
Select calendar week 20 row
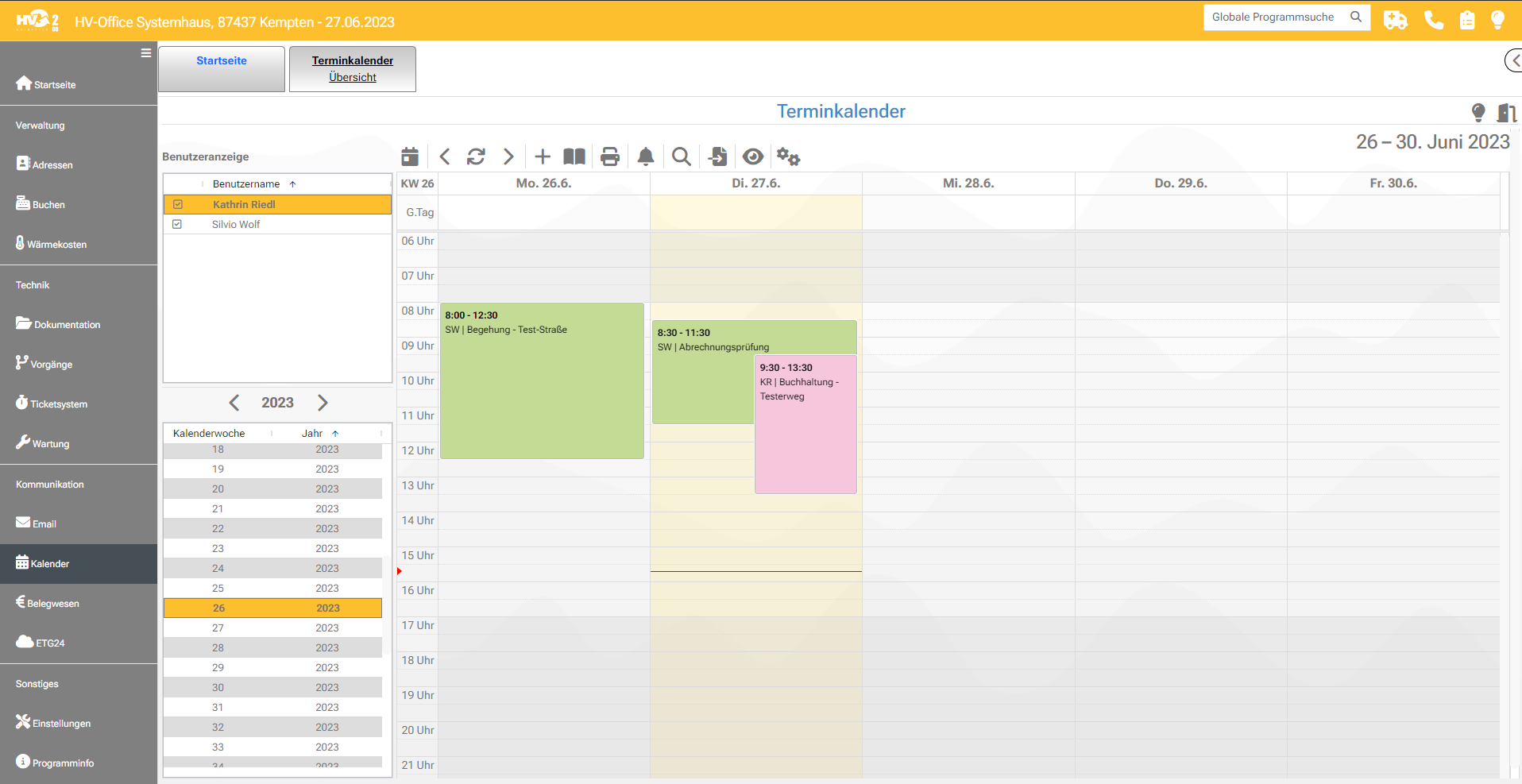272,489
